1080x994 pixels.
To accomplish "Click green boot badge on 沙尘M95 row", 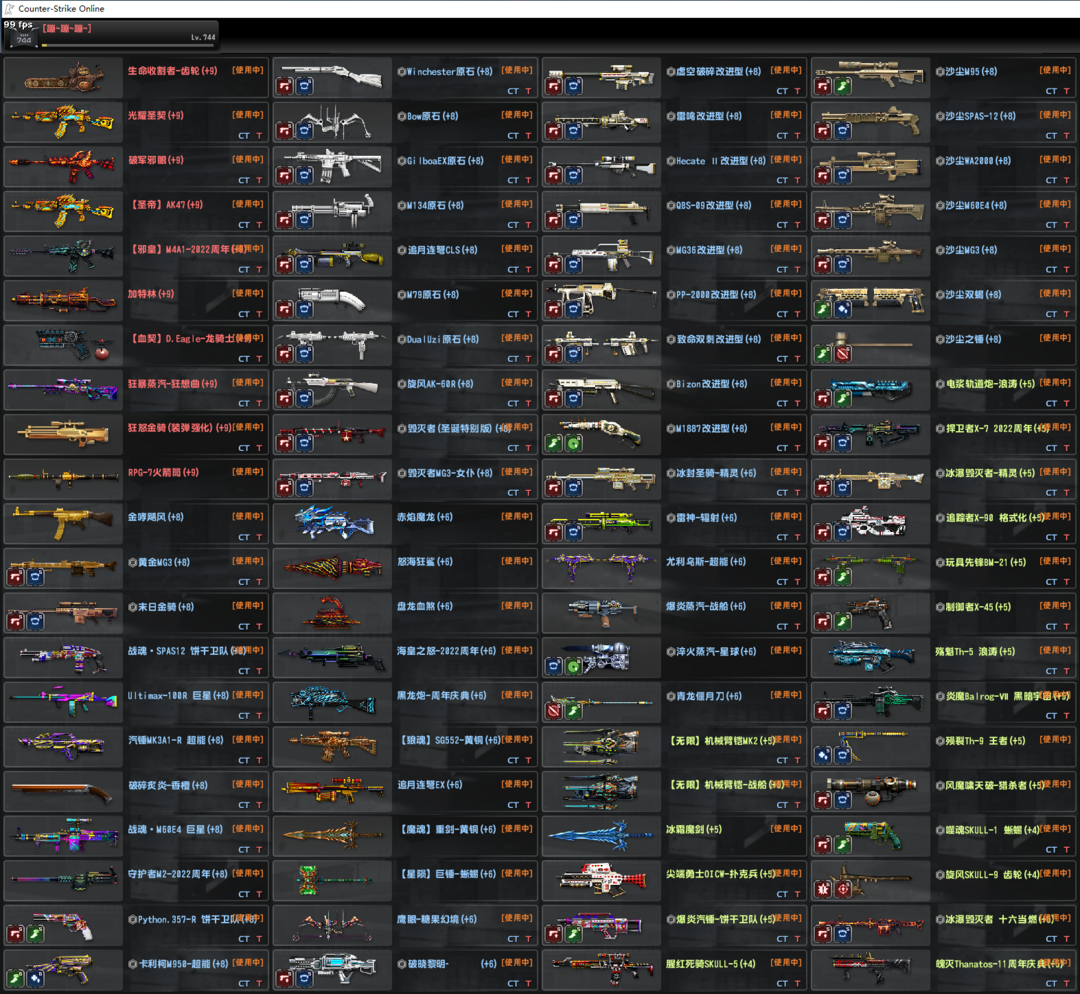I will pyautogui.click(x=842, y=86).
